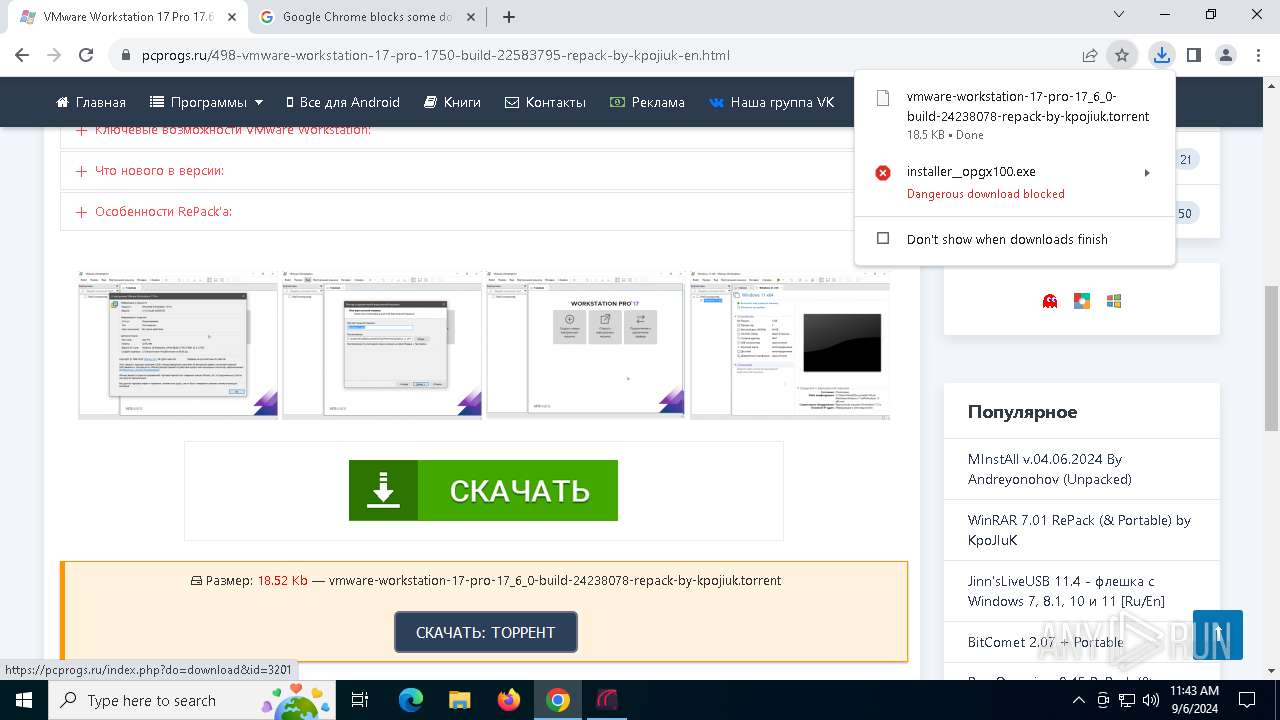The width and height of the screenshot is (1280, 720).
Task: Open Наша группа VK link
Action: (771, 102)
